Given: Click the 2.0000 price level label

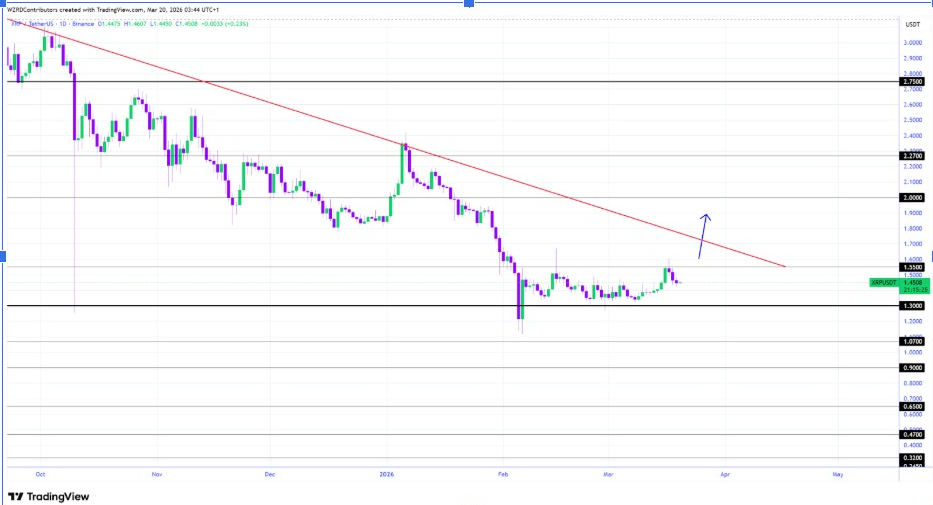Looking at the screenshot, I should pos(911,198).
